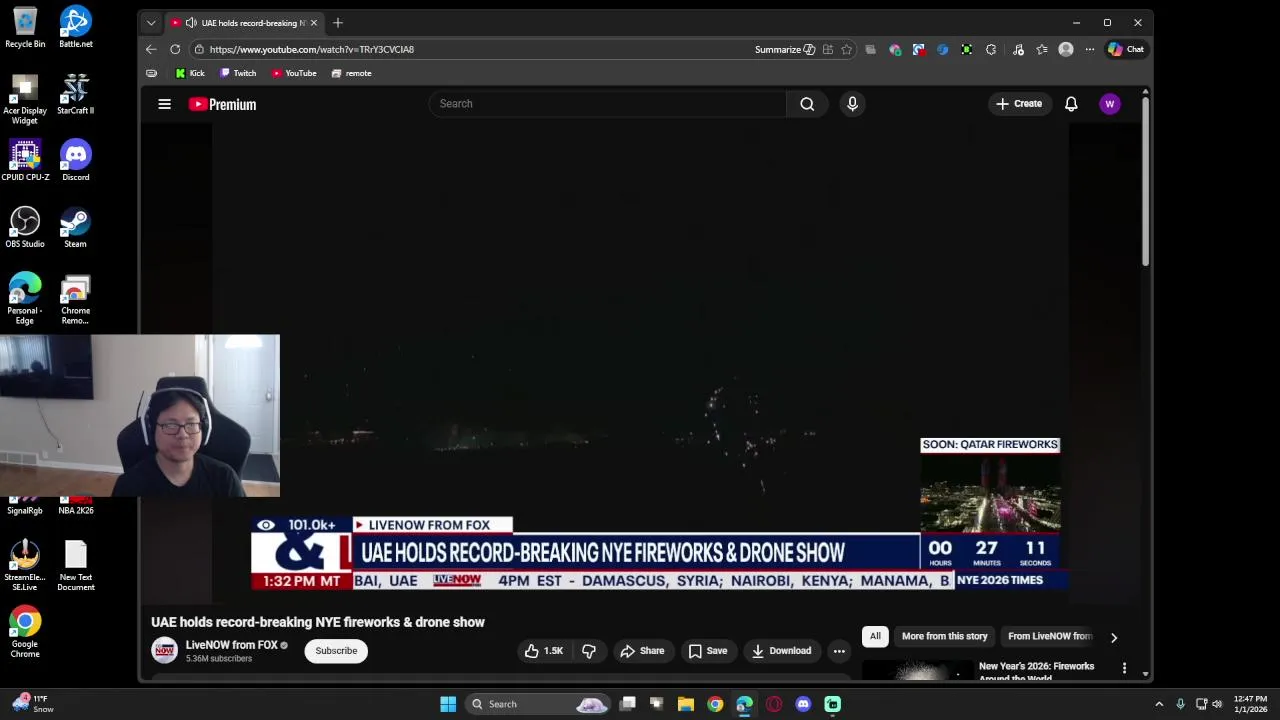Click the Create button
Screen dimensions: 1280x720
pos(1019,104)
